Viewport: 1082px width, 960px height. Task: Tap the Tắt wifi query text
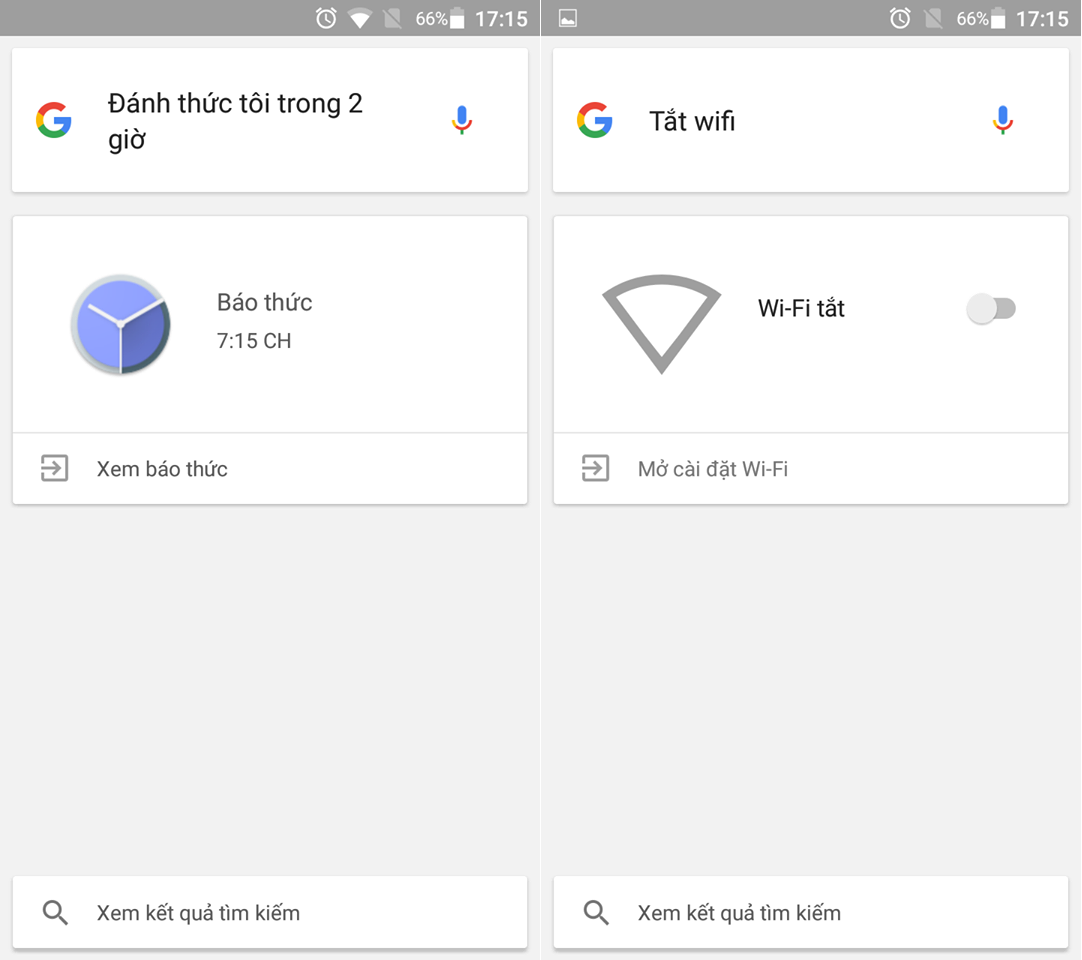click(x=691, y=120)
